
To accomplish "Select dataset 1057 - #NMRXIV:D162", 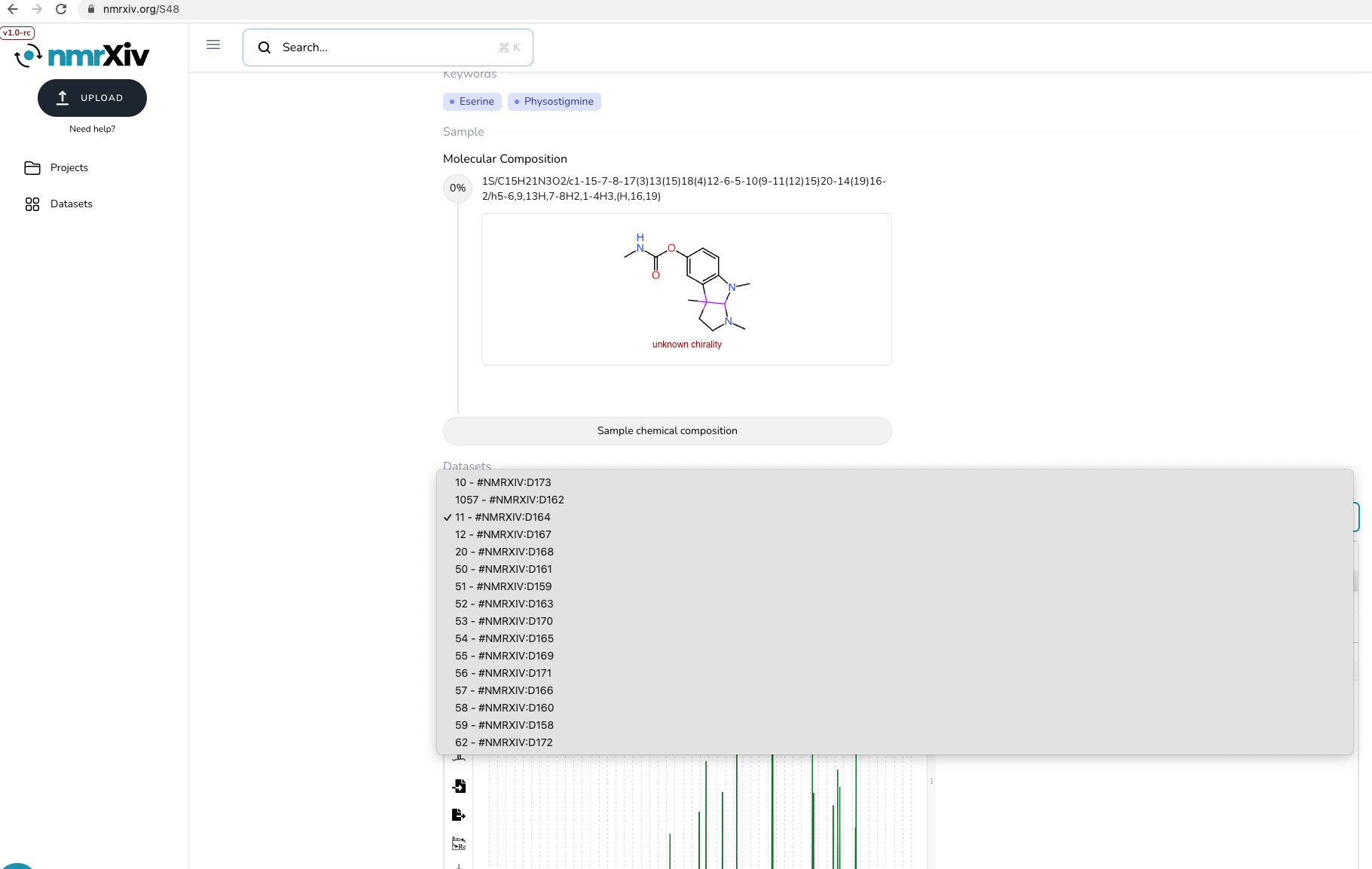I will point(509,500).
